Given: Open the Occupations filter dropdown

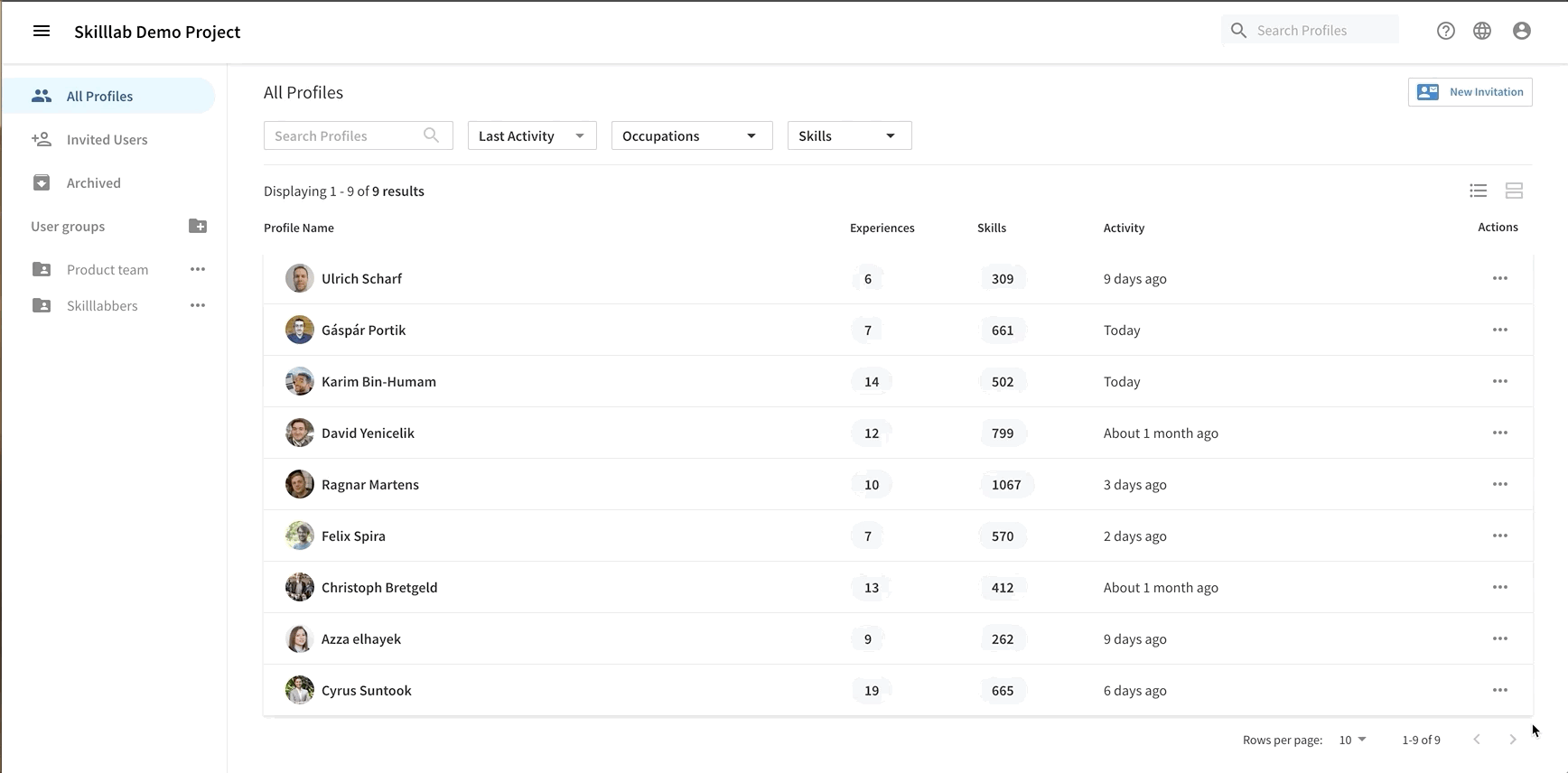Looking at the screenshot, I should click(x=692, y=135).
